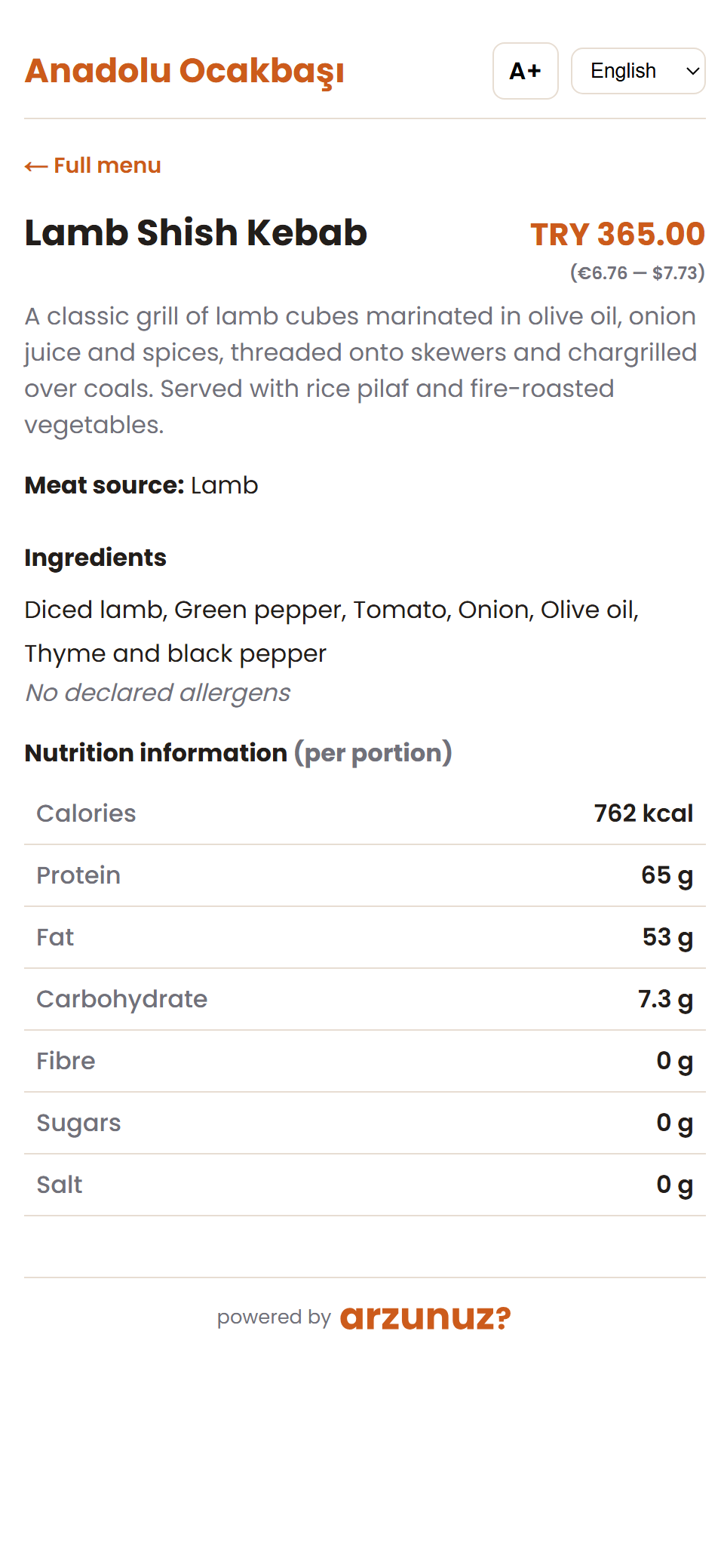Click the Ingredients section heading
The image size is (724, 1568).
(x=95, y=558)
